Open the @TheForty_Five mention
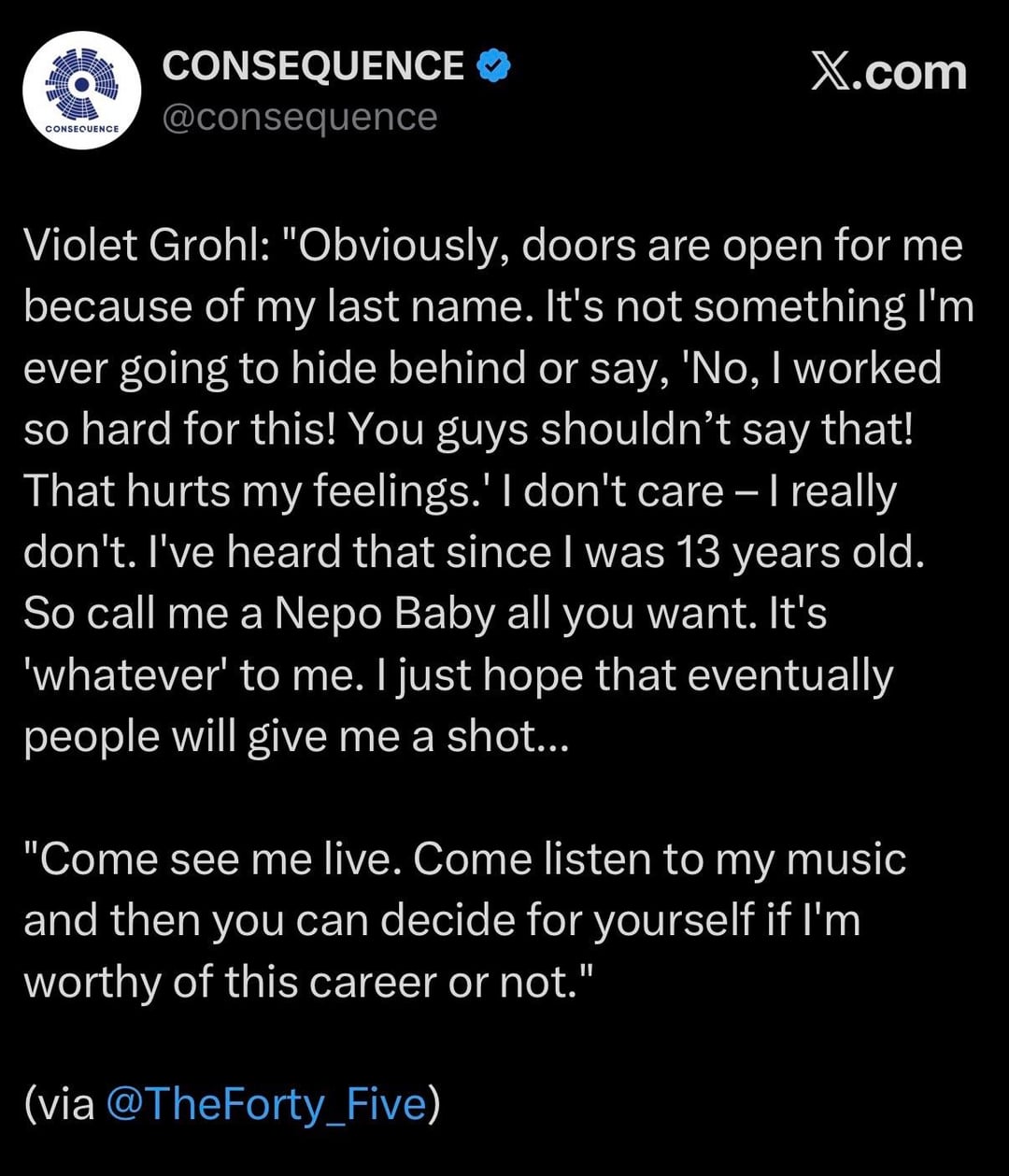The height and width of the screenshot is (1176, 1009). [266, 1103]
